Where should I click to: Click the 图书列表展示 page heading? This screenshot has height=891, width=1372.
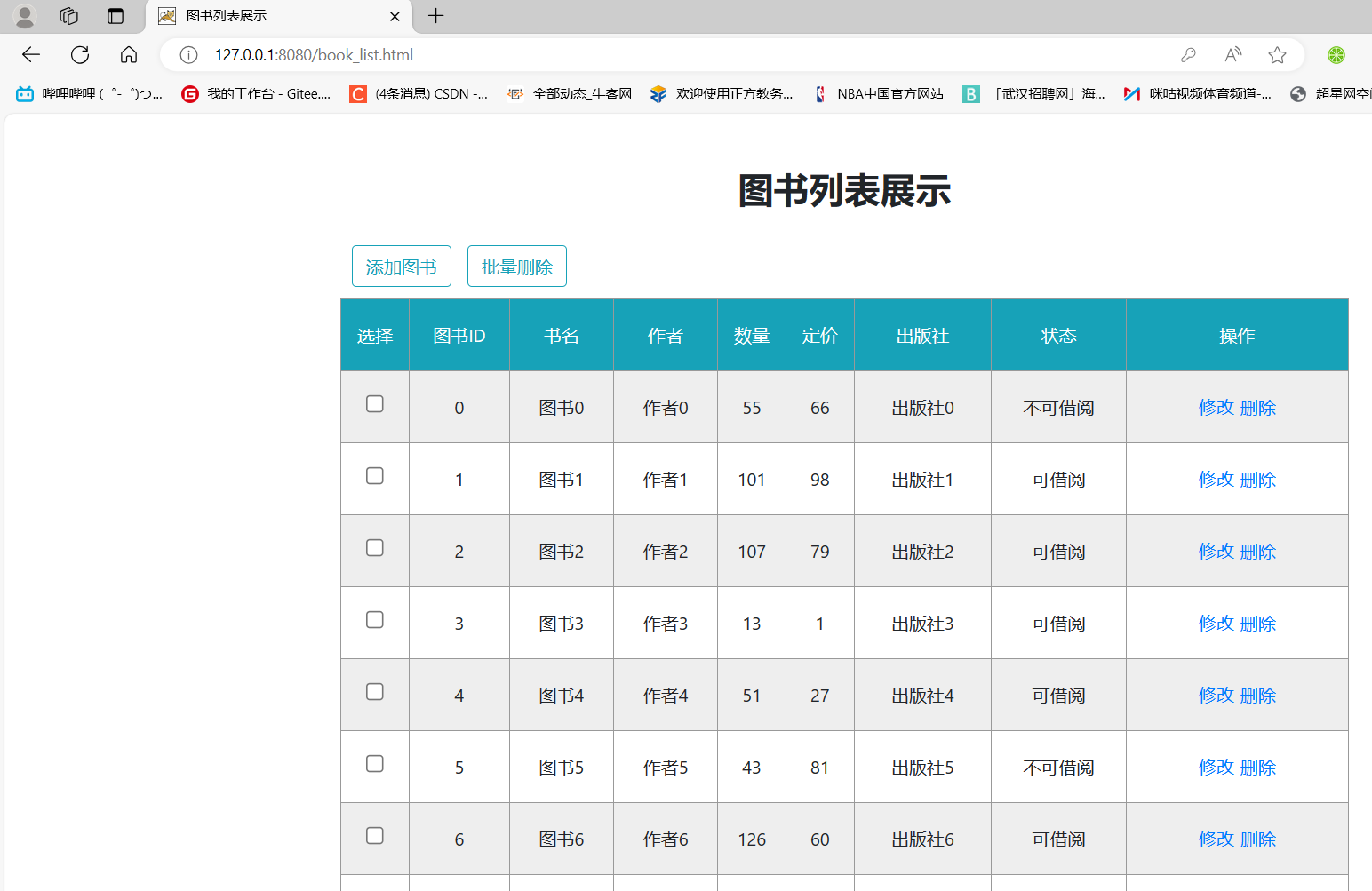pos(844,191)
